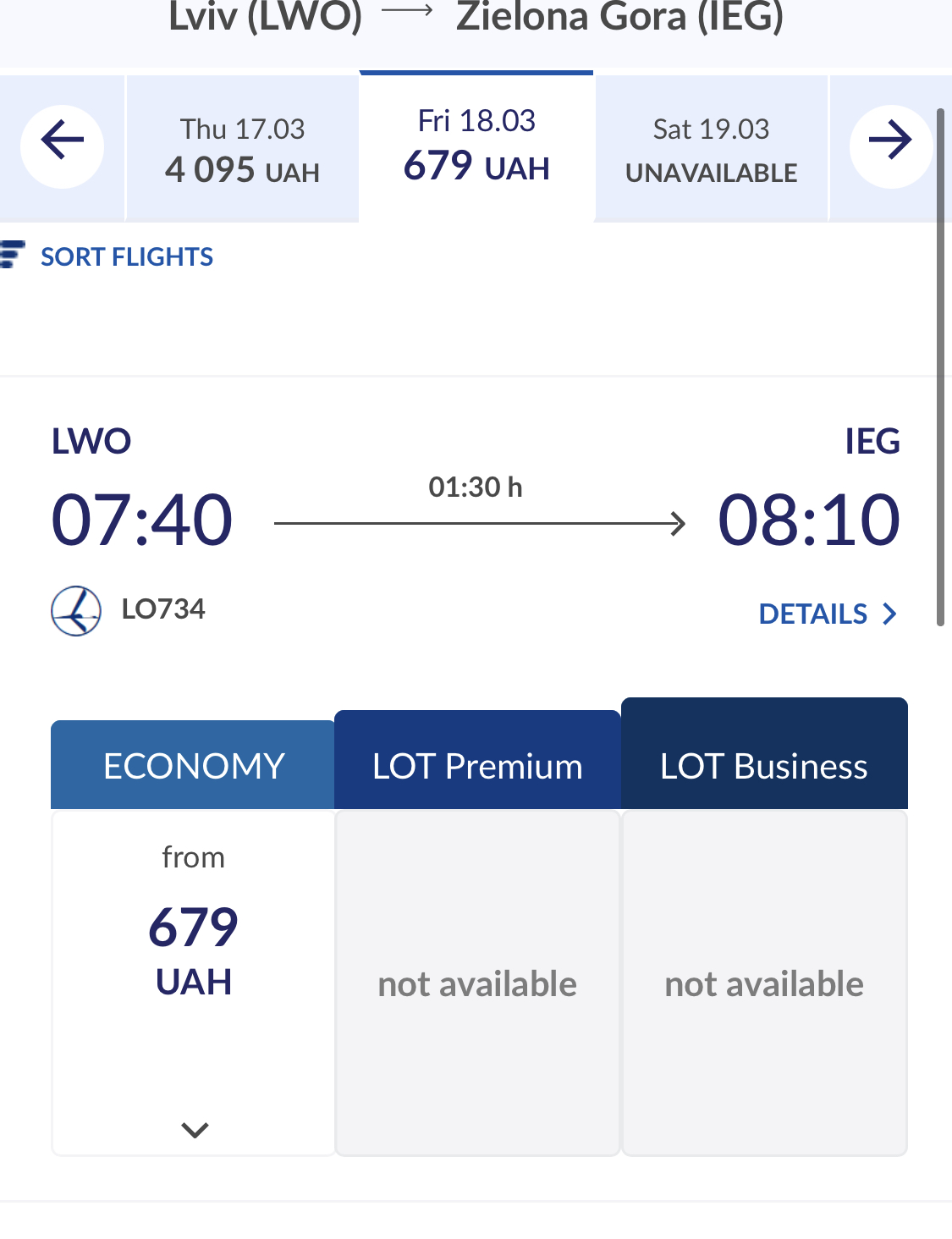Select the 679 UAH economy fare
Screen dimensions: 952x1239
pyautogui.click(x=193, y=949)
